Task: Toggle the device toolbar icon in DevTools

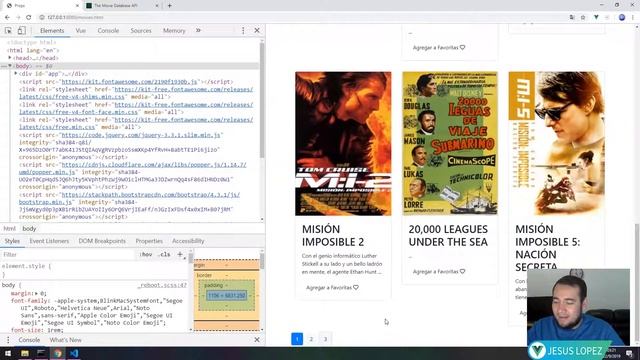Action: 21,31
